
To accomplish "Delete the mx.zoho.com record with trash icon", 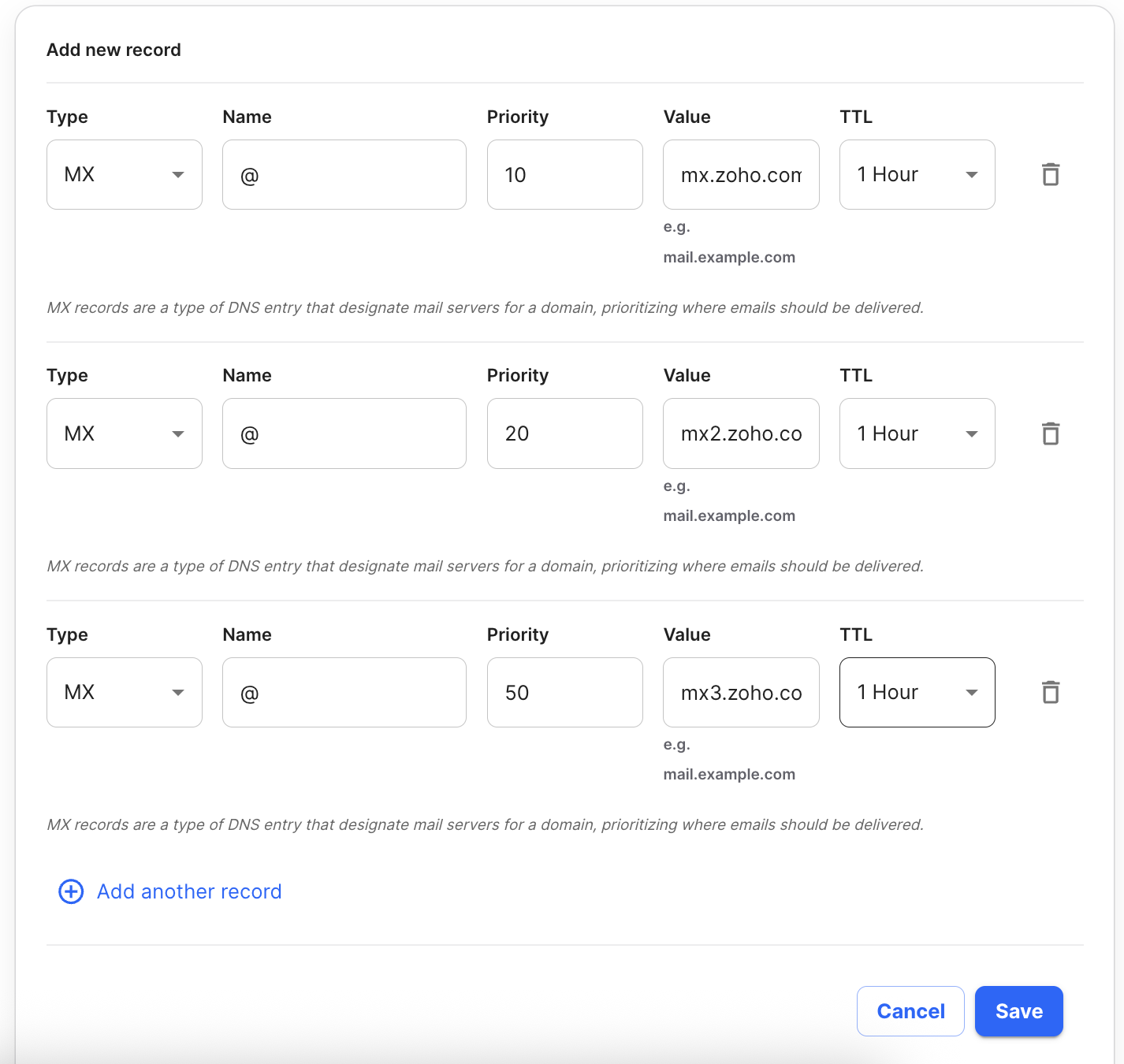I will point(1051,174).
